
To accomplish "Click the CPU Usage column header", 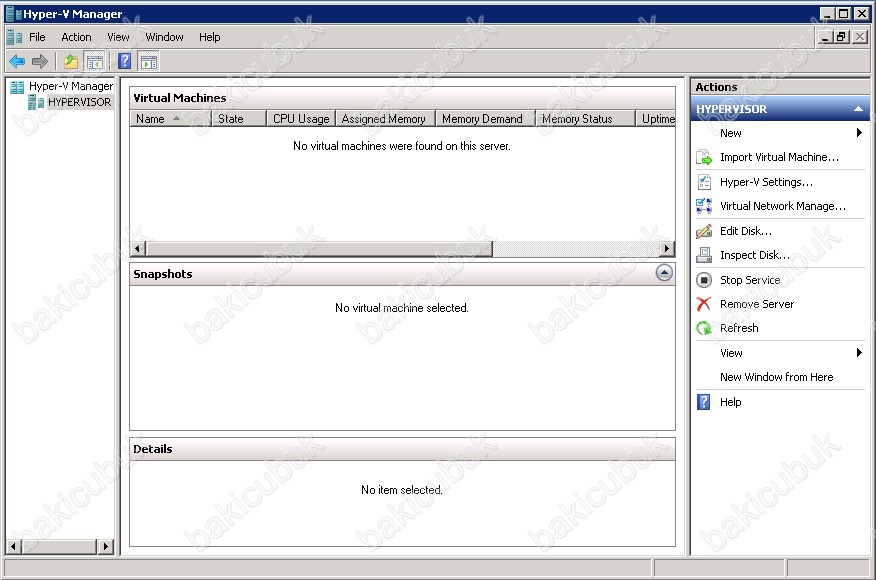I will [301, 119].
